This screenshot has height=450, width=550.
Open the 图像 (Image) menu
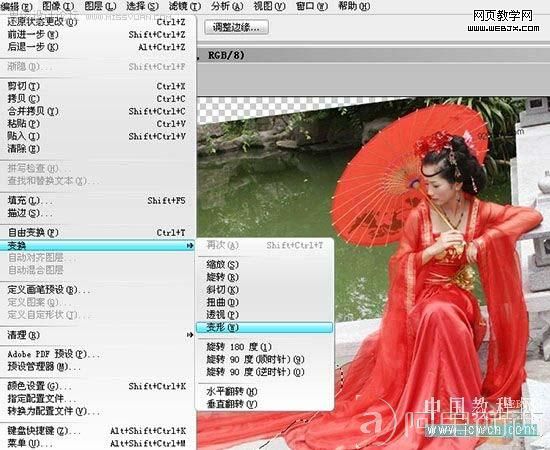click(x=58, y=6)
